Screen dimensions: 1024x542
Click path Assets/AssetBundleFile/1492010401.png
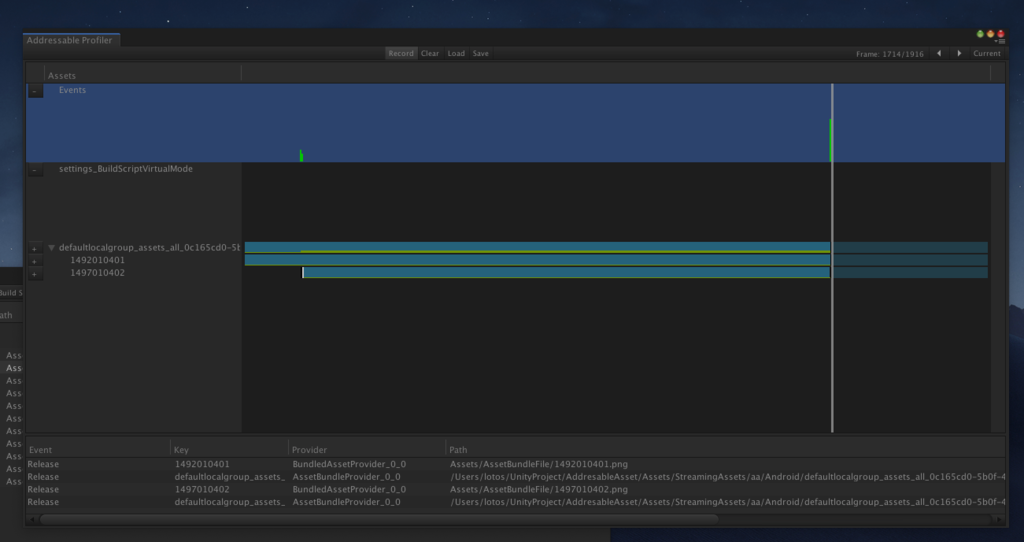(x=539, y=464)
